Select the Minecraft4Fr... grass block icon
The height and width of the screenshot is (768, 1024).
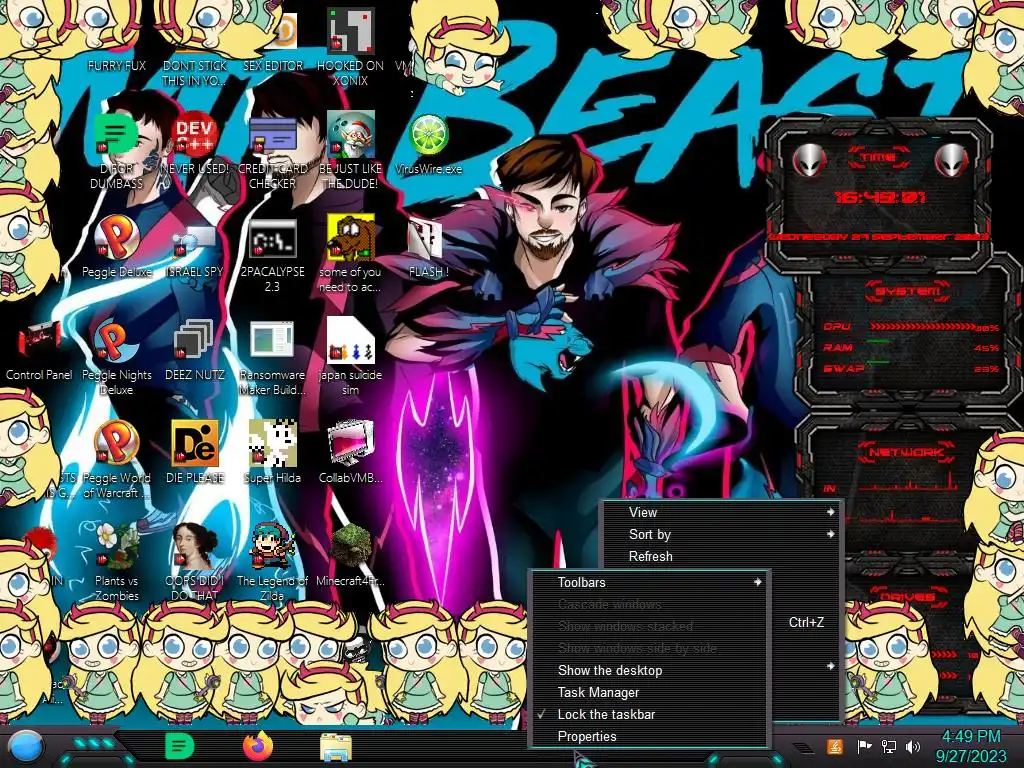pyautogui.click(x=351, y=546)
